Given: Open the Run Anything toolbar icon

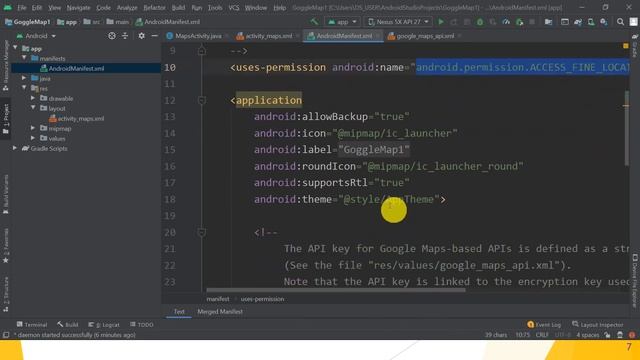Looking at the screenshot, I should point(564,22).
